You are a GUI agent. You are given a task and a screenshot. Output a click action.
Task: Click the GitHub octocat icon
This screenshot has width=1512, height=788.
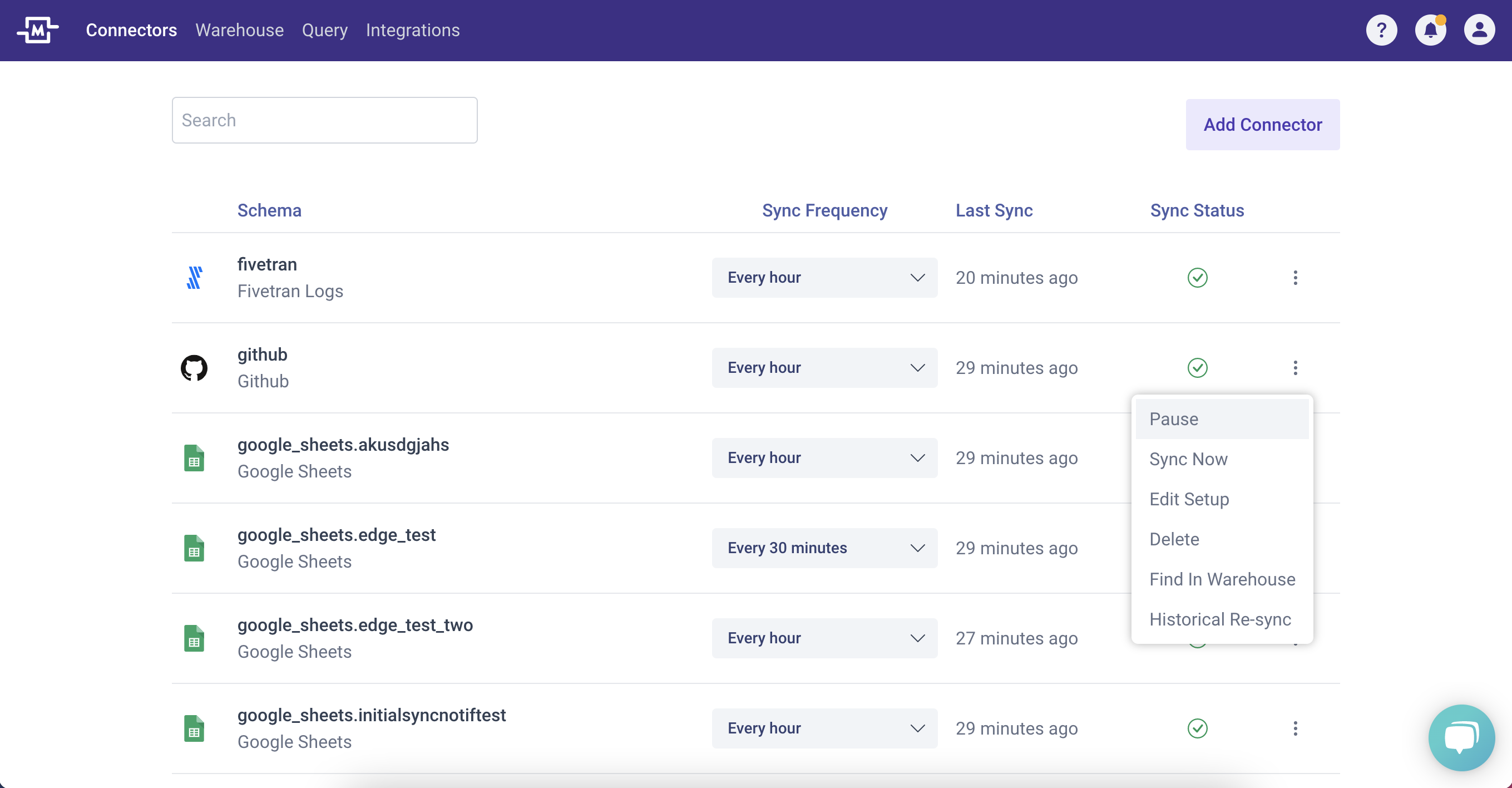coord(194,368)
